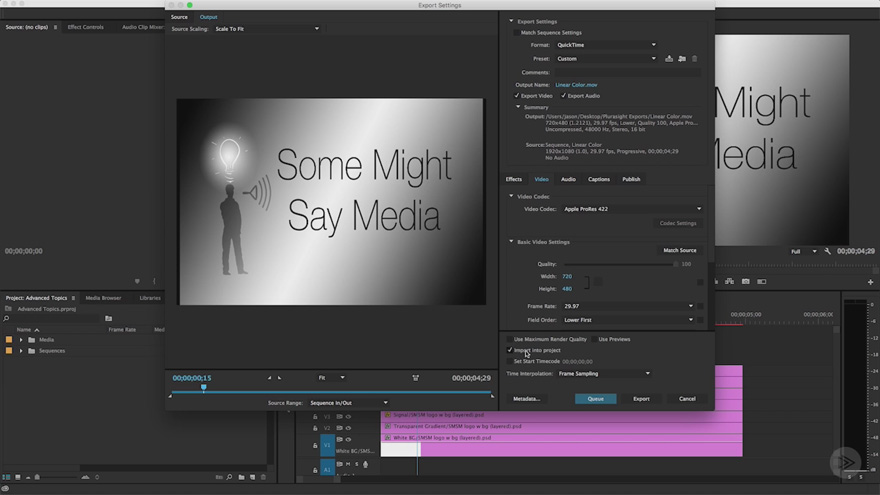Viewport: 880px width, 495px height.
Task: Toggle V3 track eye visibility
Action: pyautogui.click(x=349, y=416)
